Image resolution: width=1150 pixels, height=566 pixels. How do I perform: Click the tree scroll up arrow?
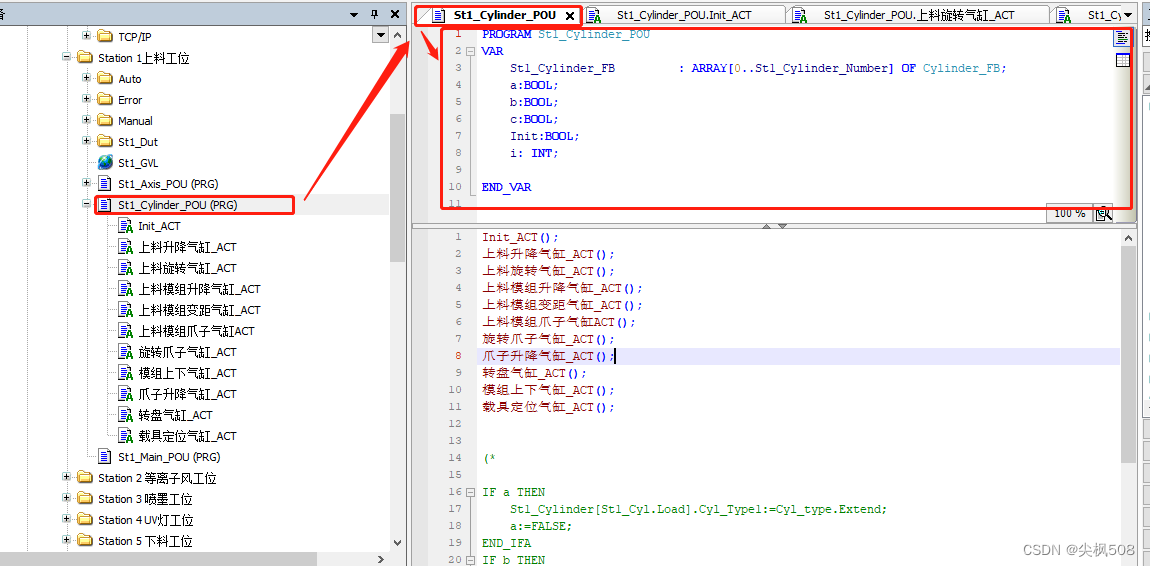tap(398, 35)
